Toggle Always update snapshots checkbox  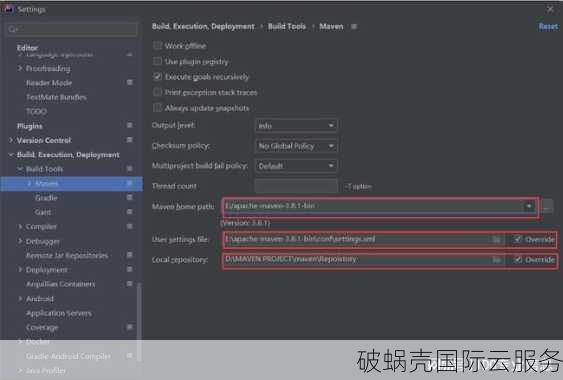(x=157, y=108)
